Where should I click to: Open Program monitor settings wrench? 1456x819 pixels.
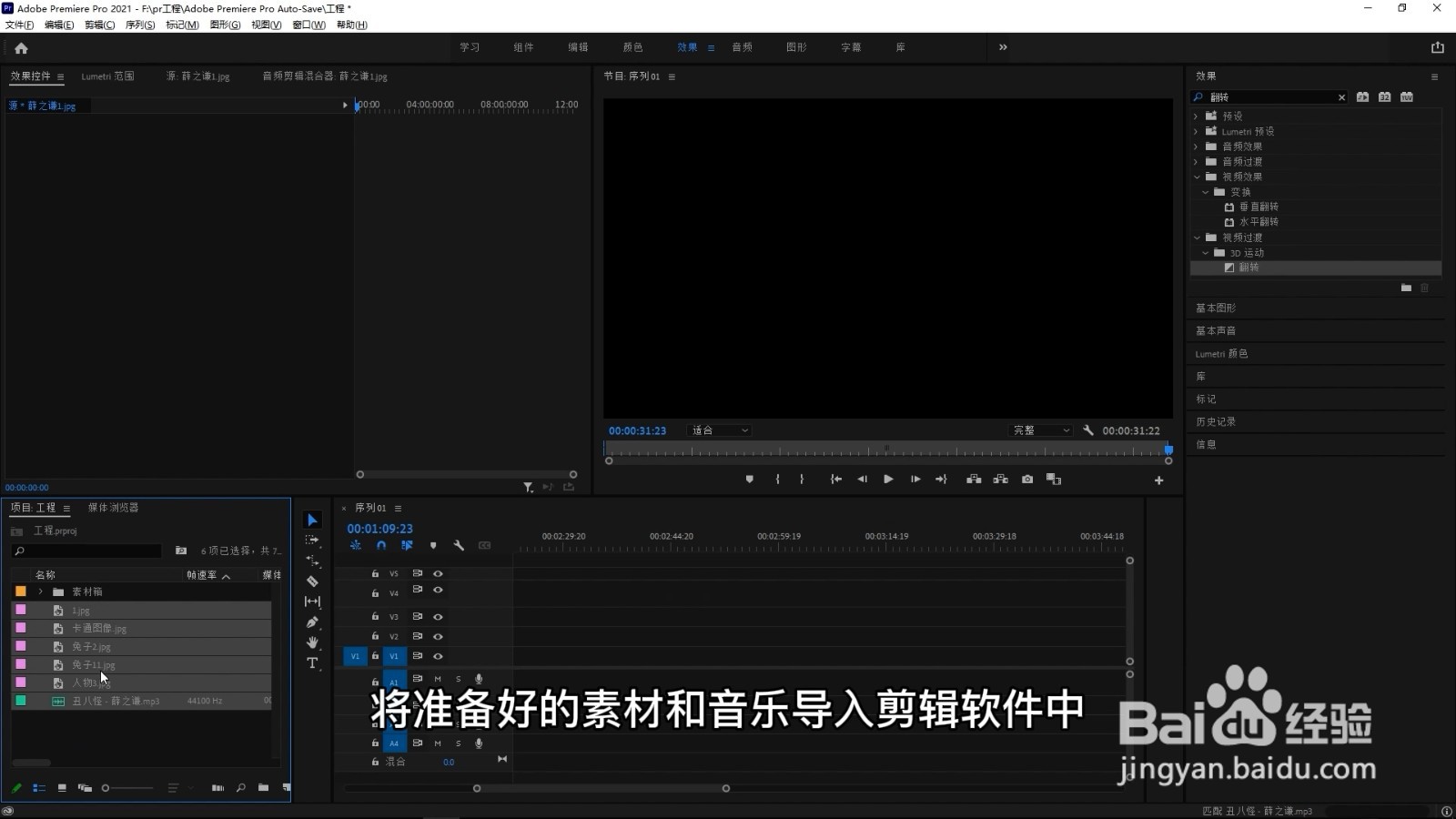[x=1088, y=430]
